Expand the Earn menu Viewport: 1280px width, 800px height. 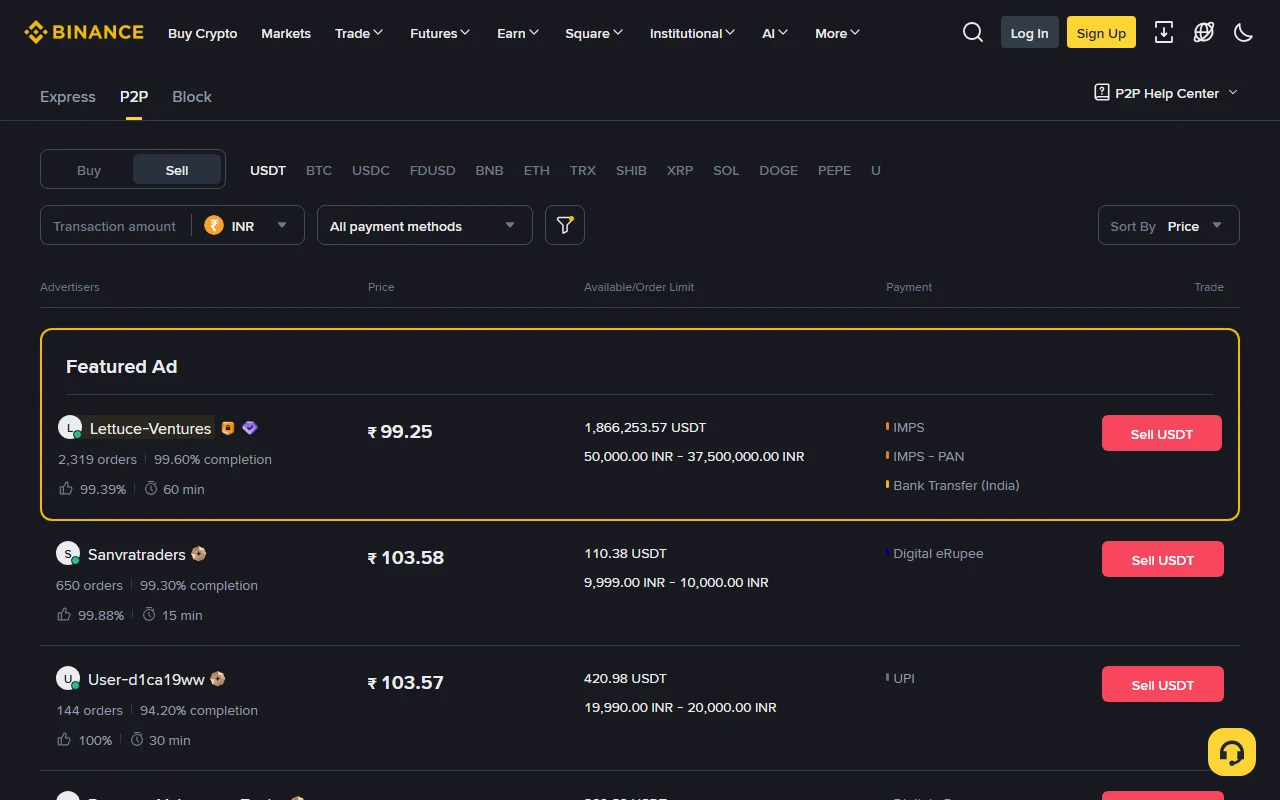(x=518, y=33)
